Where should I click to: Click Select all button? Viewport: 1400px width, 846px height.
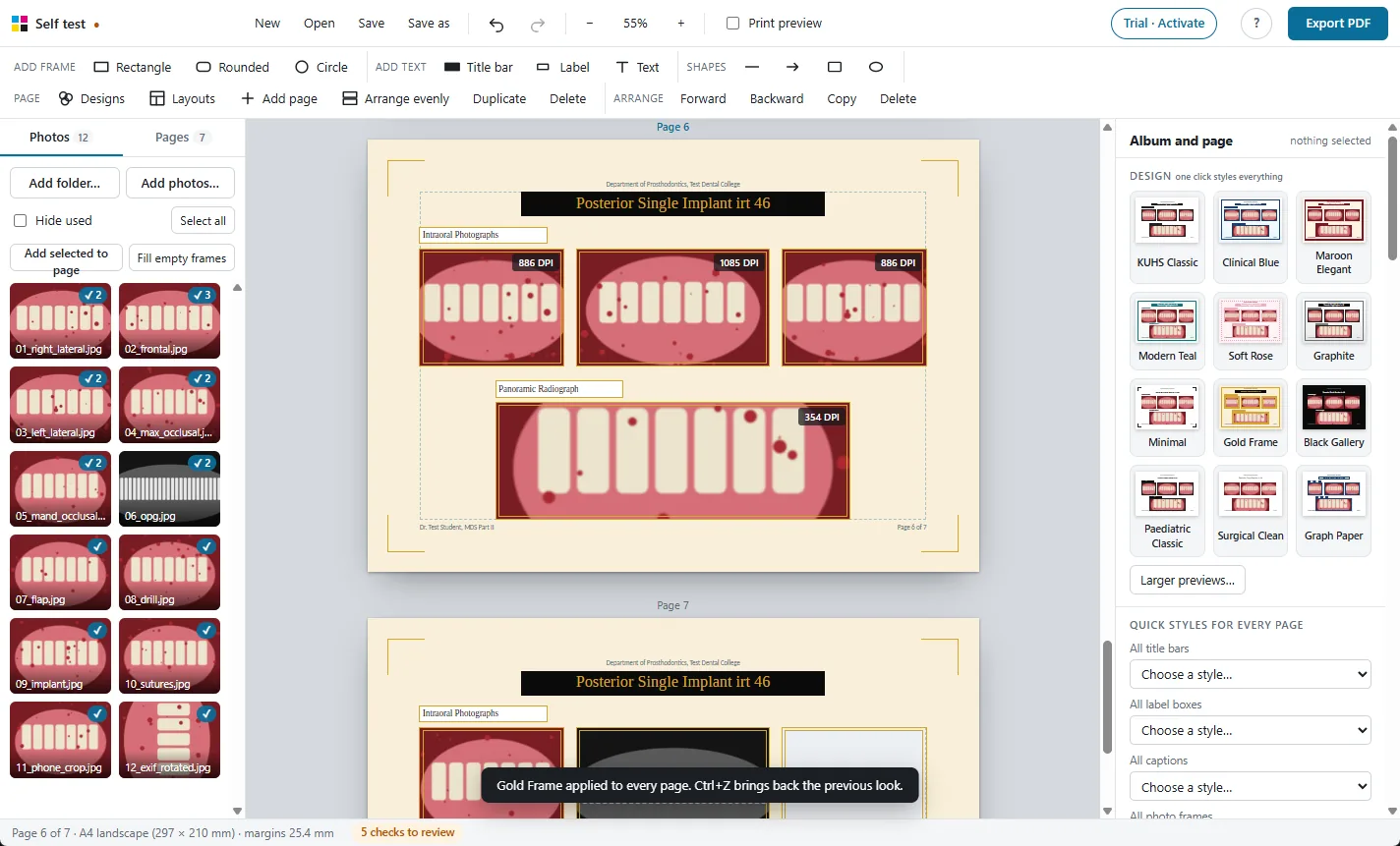(x=203, y=220)
